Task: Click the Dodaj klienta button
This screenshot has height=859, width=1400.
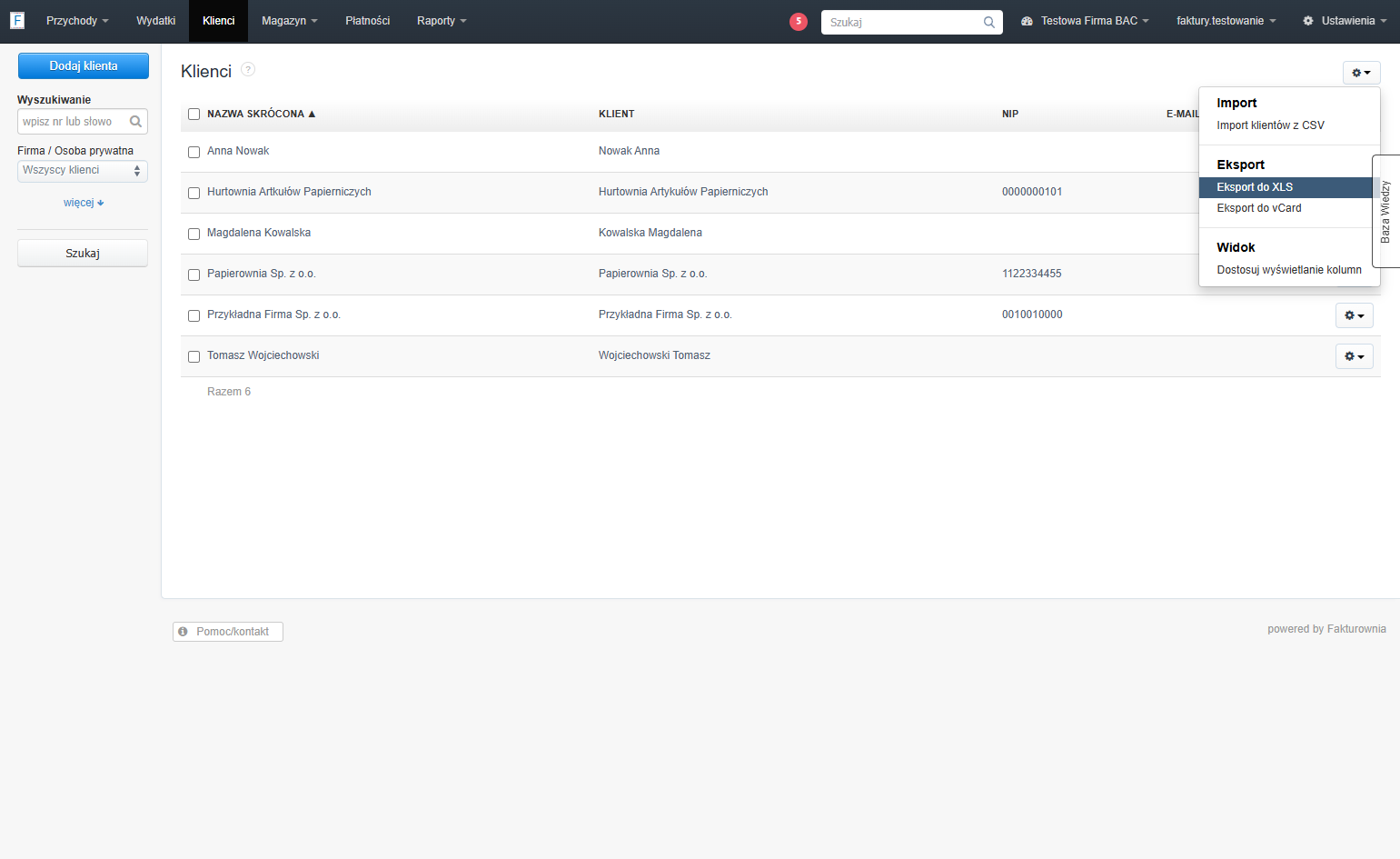Action: pos(84,65)
